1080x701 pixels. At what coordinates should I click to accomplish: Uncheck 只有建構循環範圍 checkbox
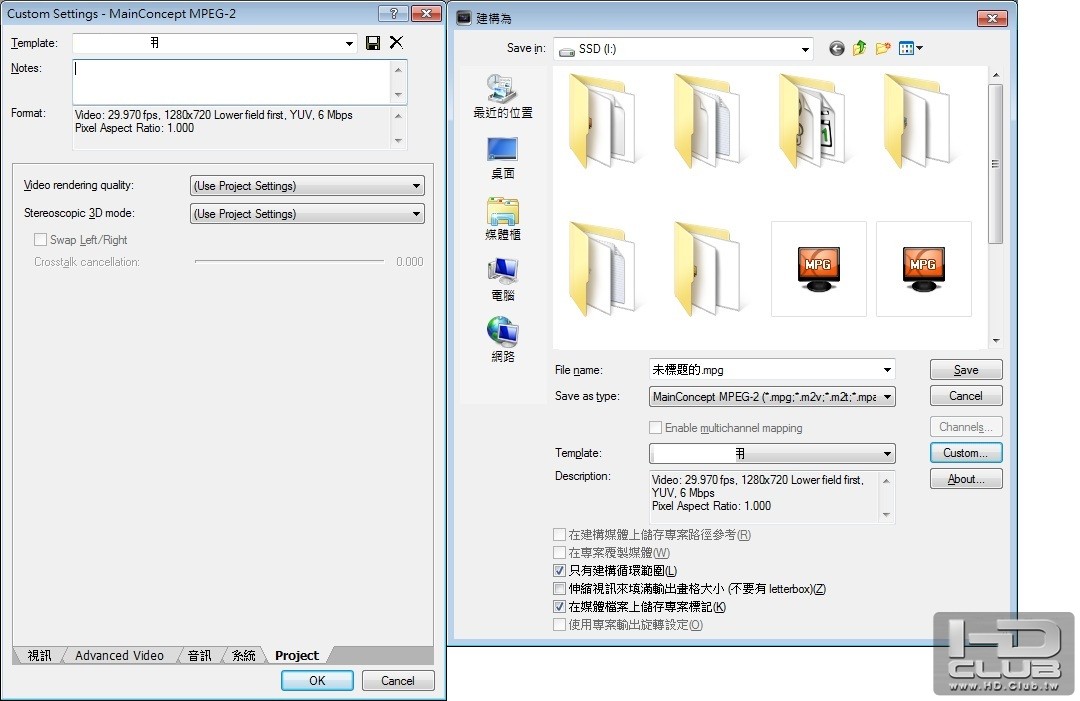click(x=559, y=570)
